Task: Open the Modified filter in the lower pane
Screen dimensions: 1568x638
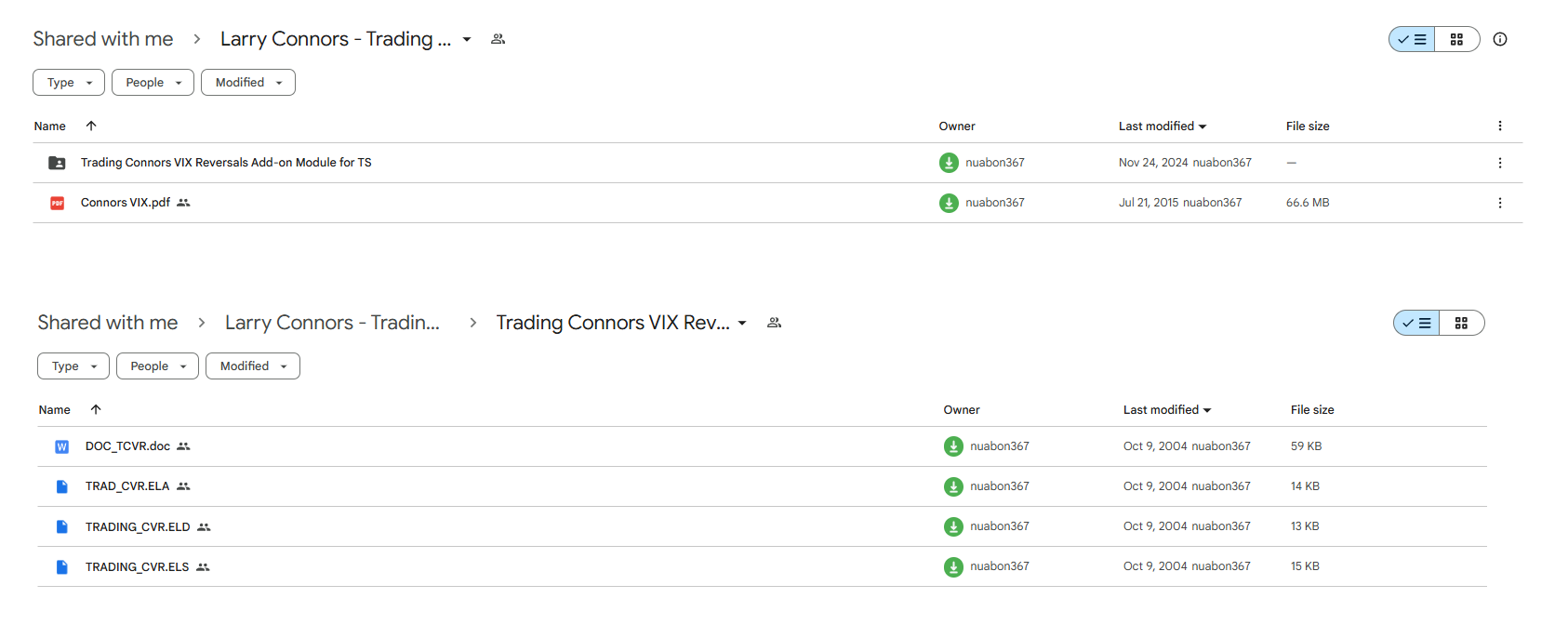Action: 253,366
